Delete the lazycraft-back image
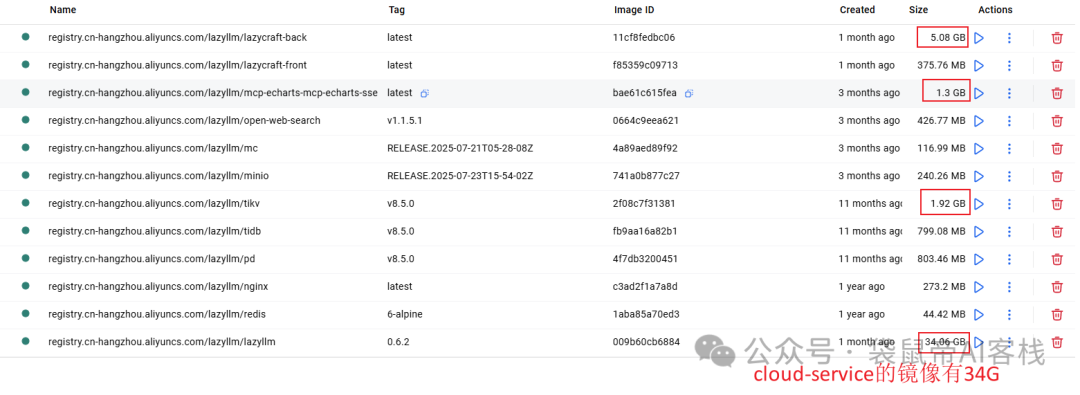The width and height of the screenshot is (1080, 395). (1057, 38)
